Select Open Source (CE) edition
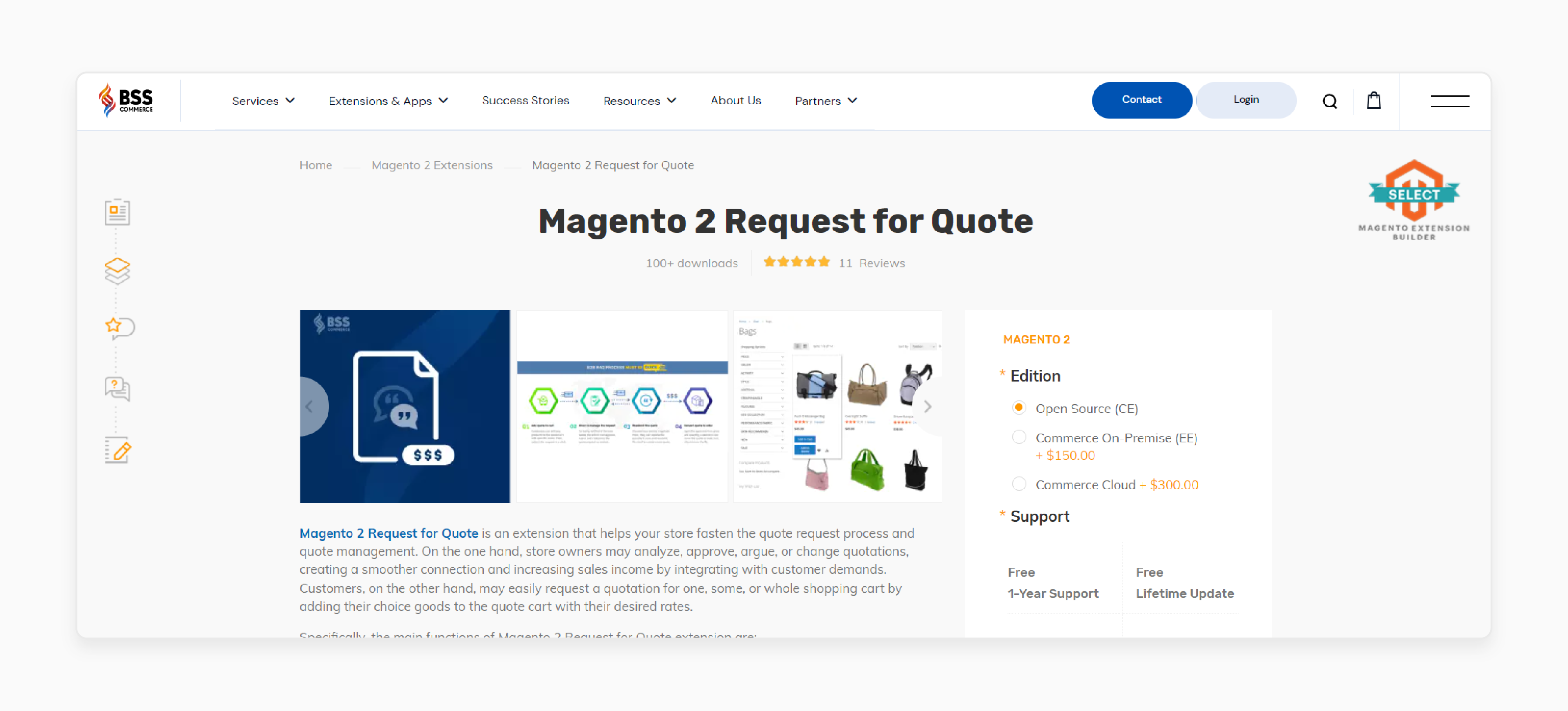Viewport: 1568px width, 711px height. (x=1018, y=408)
